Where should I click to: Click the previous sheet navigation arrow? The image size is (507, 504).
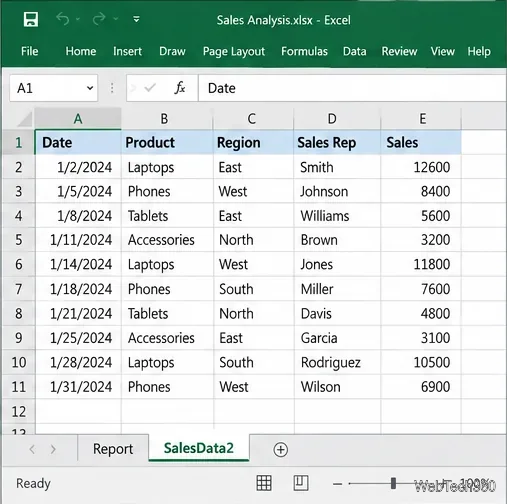tap(32, 449)
